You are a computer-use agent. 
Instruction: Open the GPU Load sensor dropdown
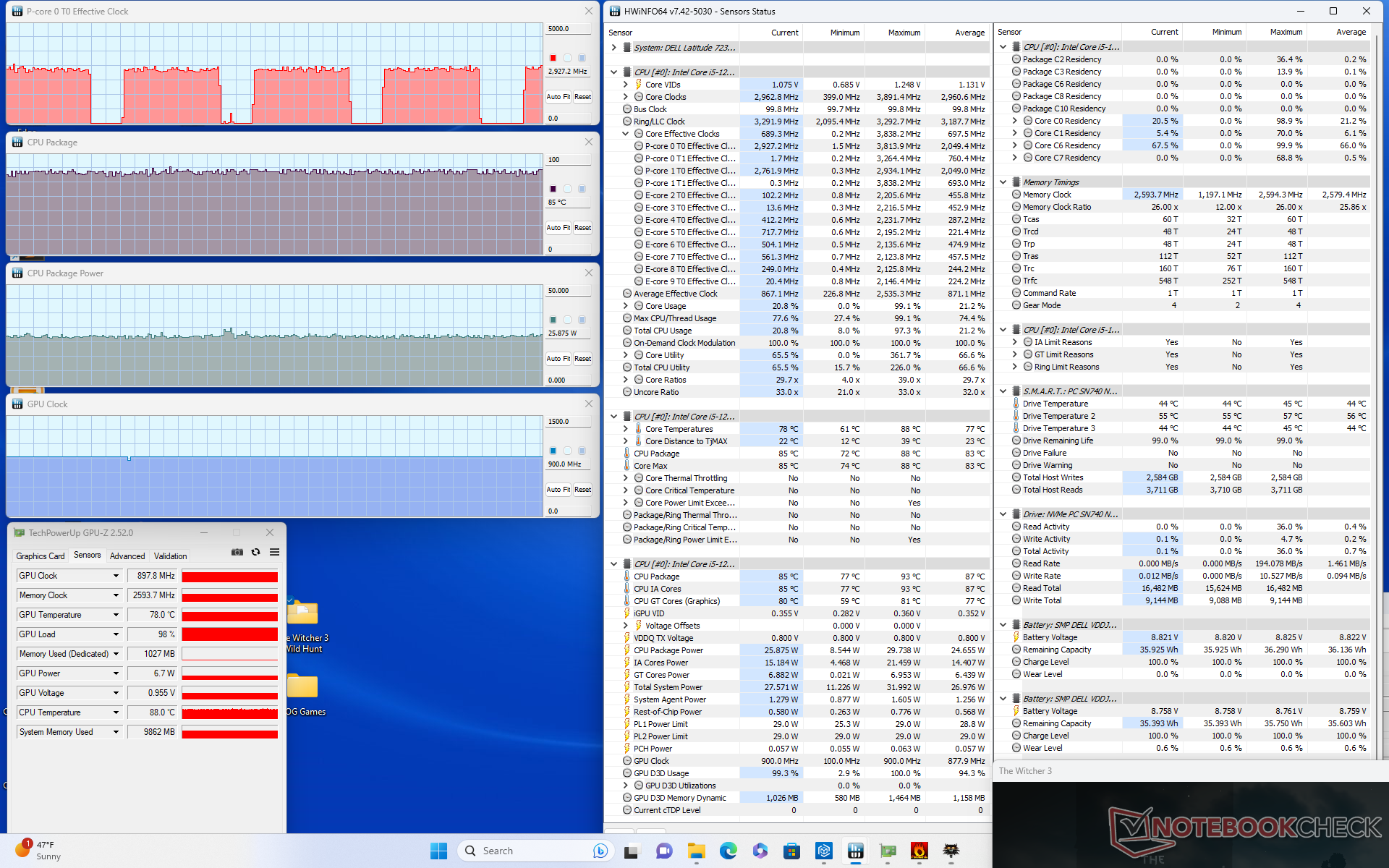[116, 634]
